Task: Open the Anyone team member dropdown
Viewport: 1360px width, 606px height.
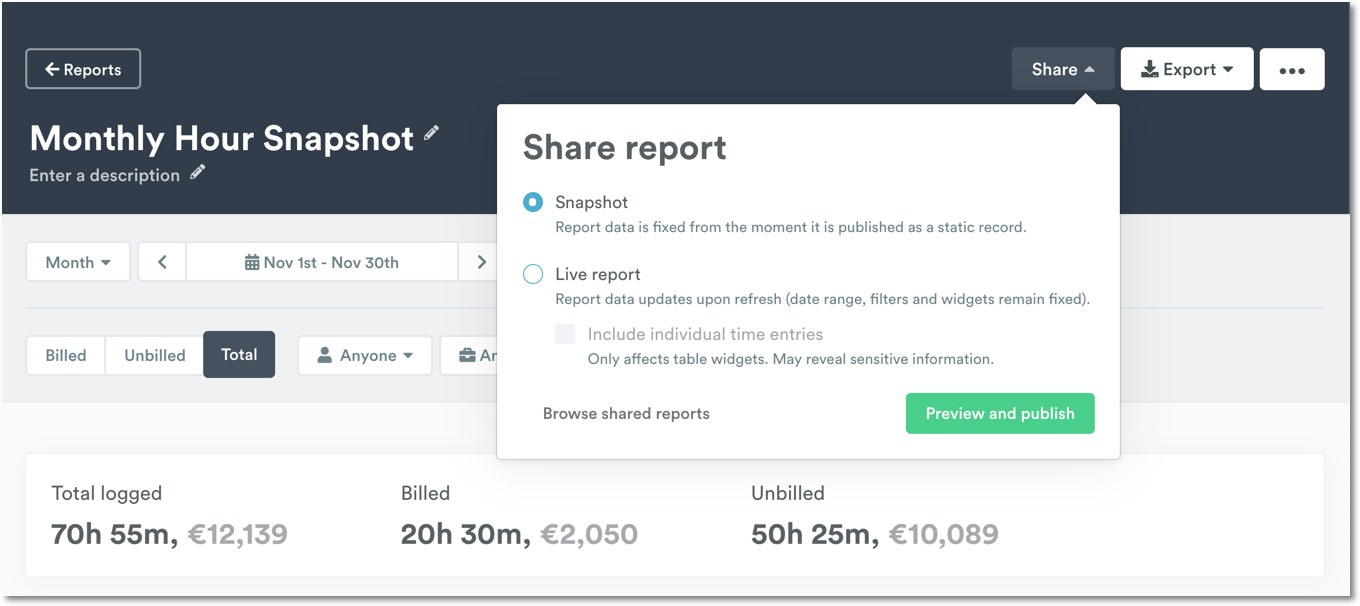Action: pyautogui.click(x=365, y=355)
